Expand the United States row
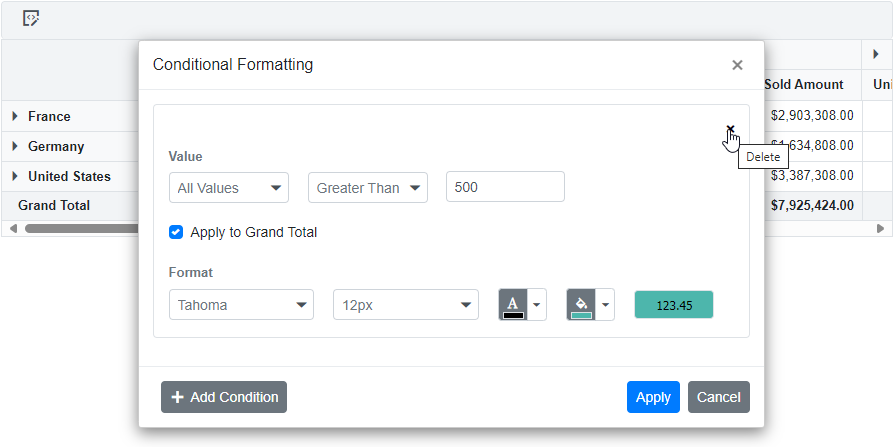This screenshot has width=895, height=447. click(15, 176)
